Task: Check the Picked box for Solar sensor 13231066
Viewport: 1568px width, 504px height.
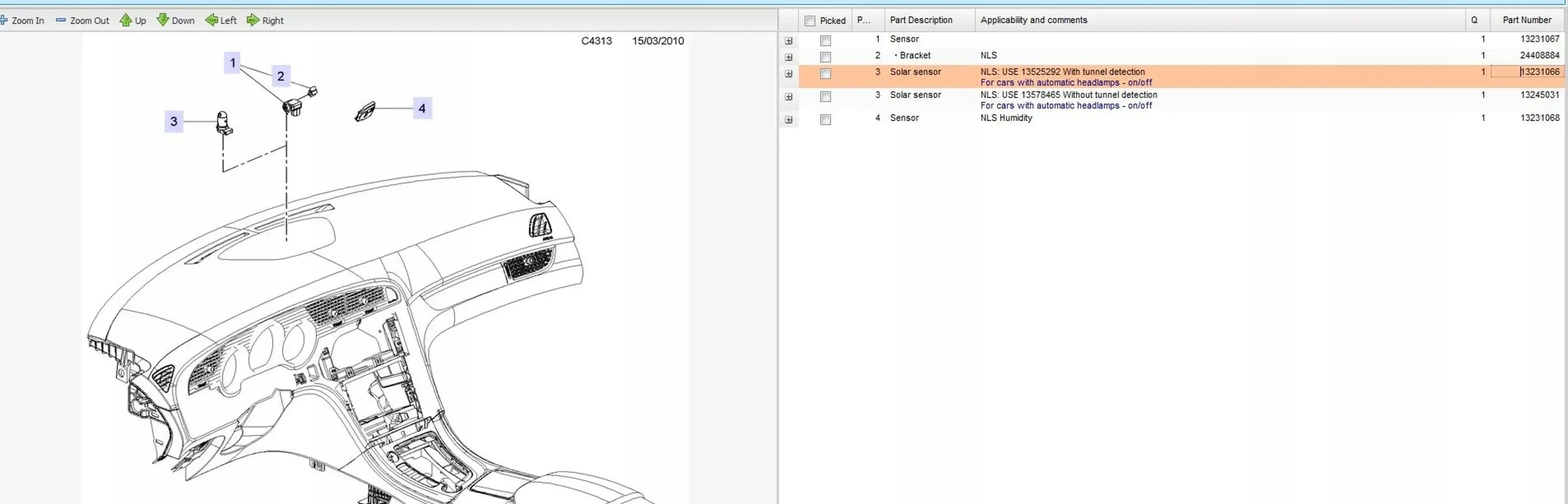Action: [x=825, y=73]
